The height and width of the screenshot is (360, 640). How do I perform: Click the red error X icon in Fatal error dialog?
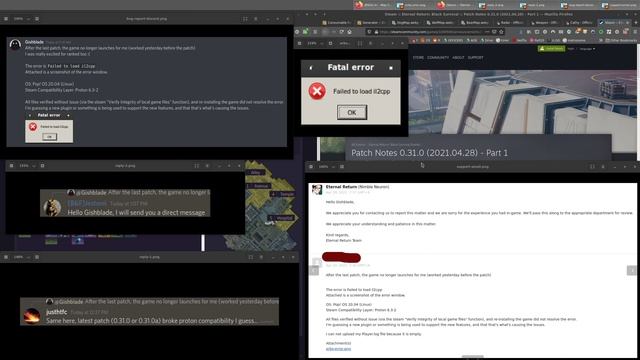[317, 91]
